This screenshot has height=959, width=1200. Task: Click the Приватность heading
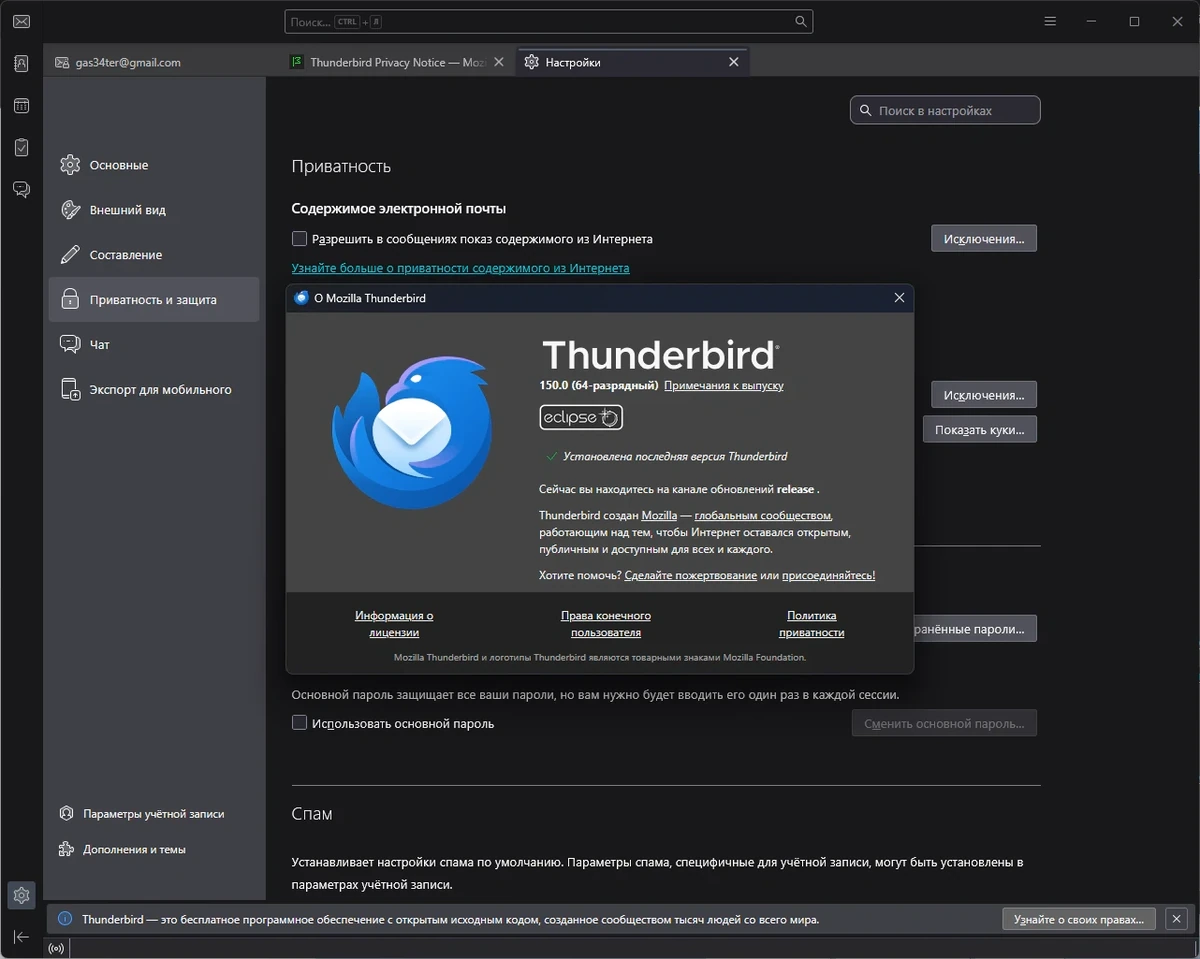341,167
